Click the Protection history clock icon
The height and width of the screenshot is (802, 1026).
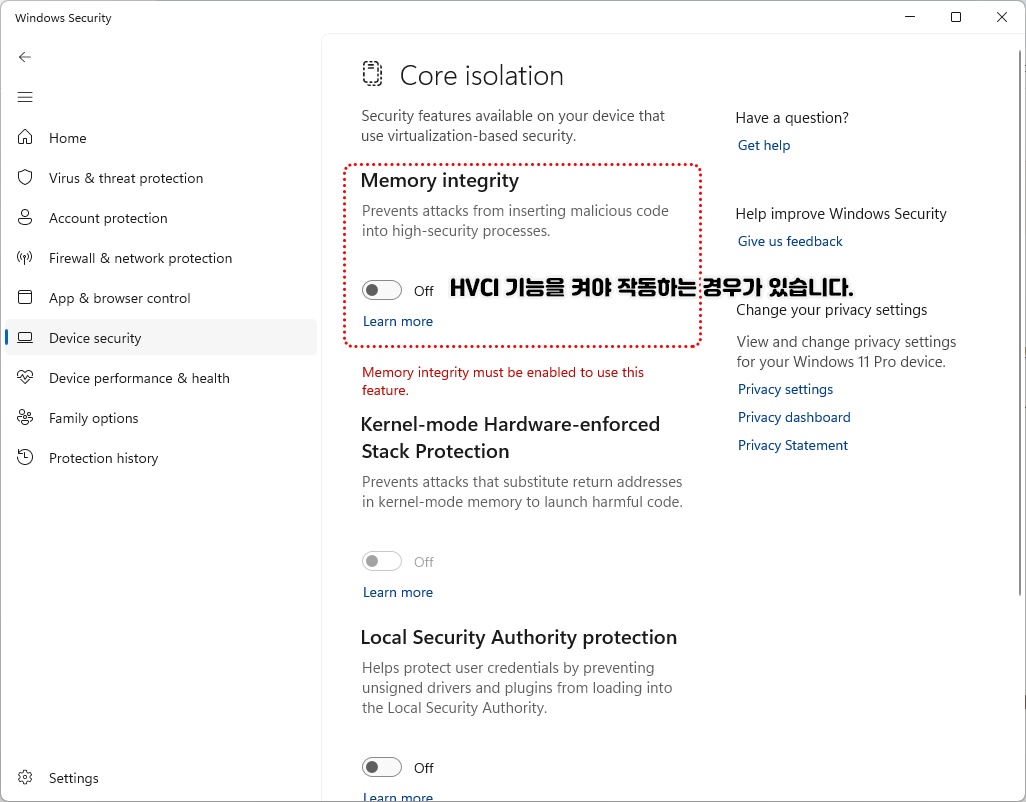click(25, 457)
